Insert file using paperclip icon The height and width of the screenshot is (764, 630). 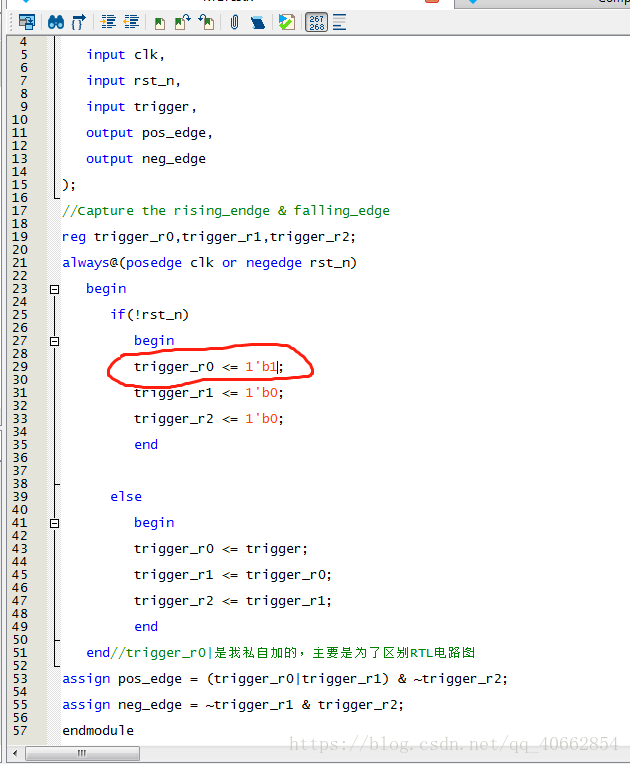234,22
